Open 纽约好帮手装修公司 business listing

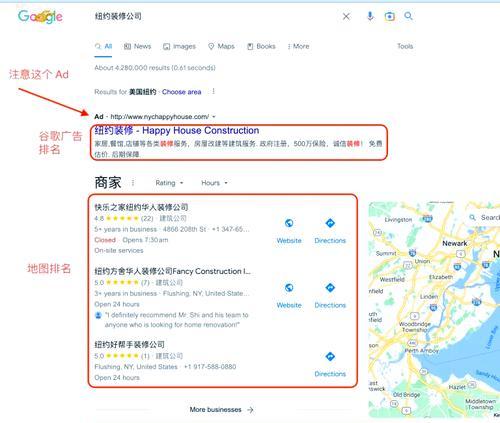[x=129, y=344]
